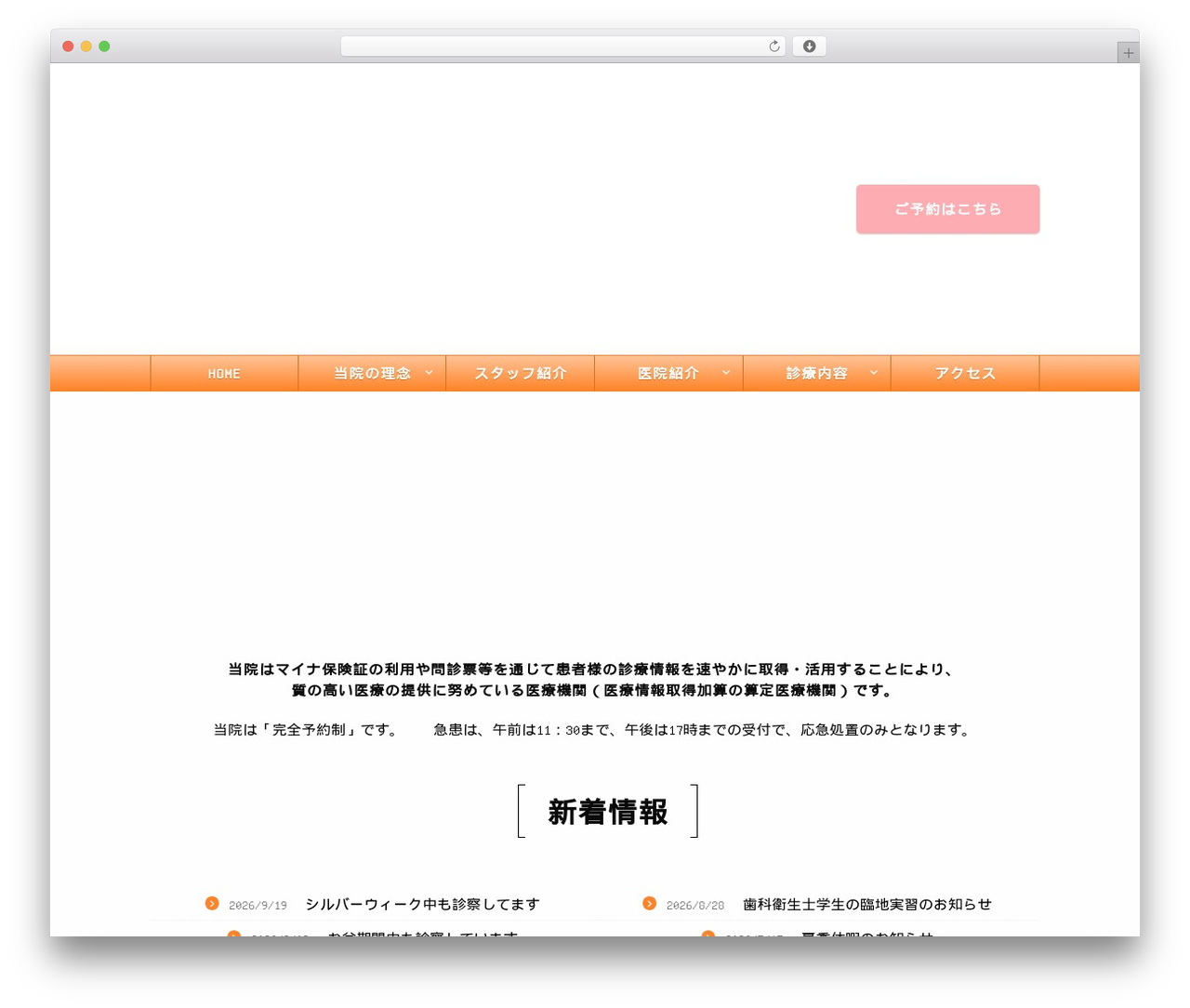This screenshot has height=1008, width=1190.
Task: Open the browser downloads button
Action: pos(809,46)
